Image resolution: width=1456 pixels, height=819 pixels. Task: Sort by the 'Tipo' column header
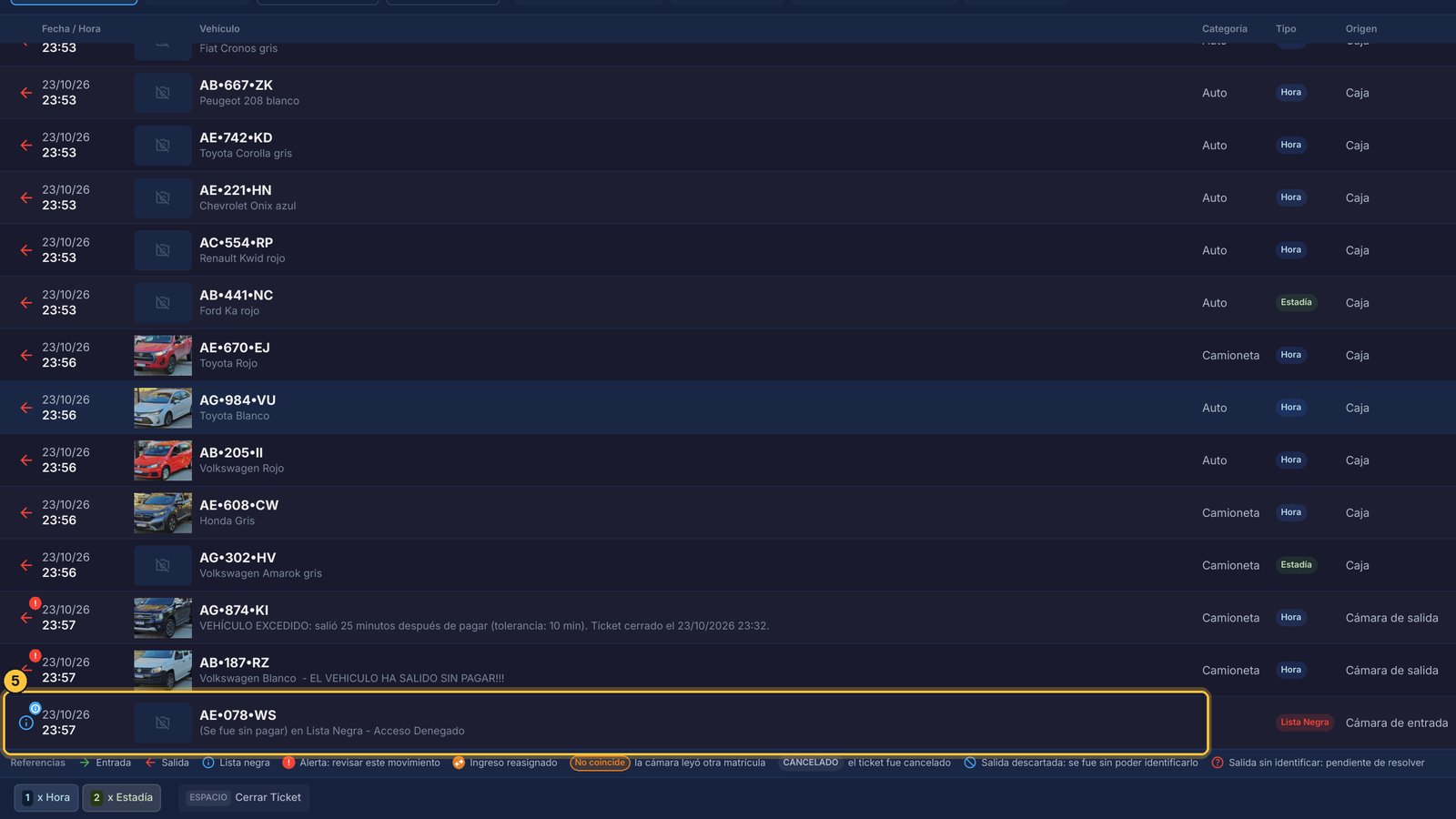pyautogui.click(x=1286, y=29)
